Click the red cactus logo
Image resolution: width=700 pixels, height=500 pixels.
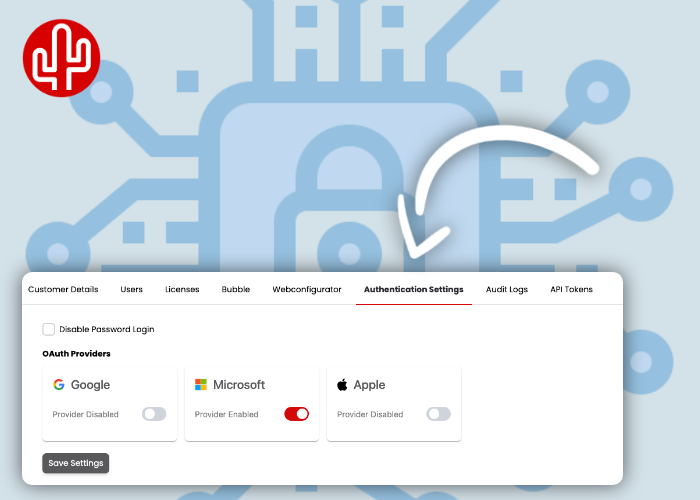click(60, 59)
